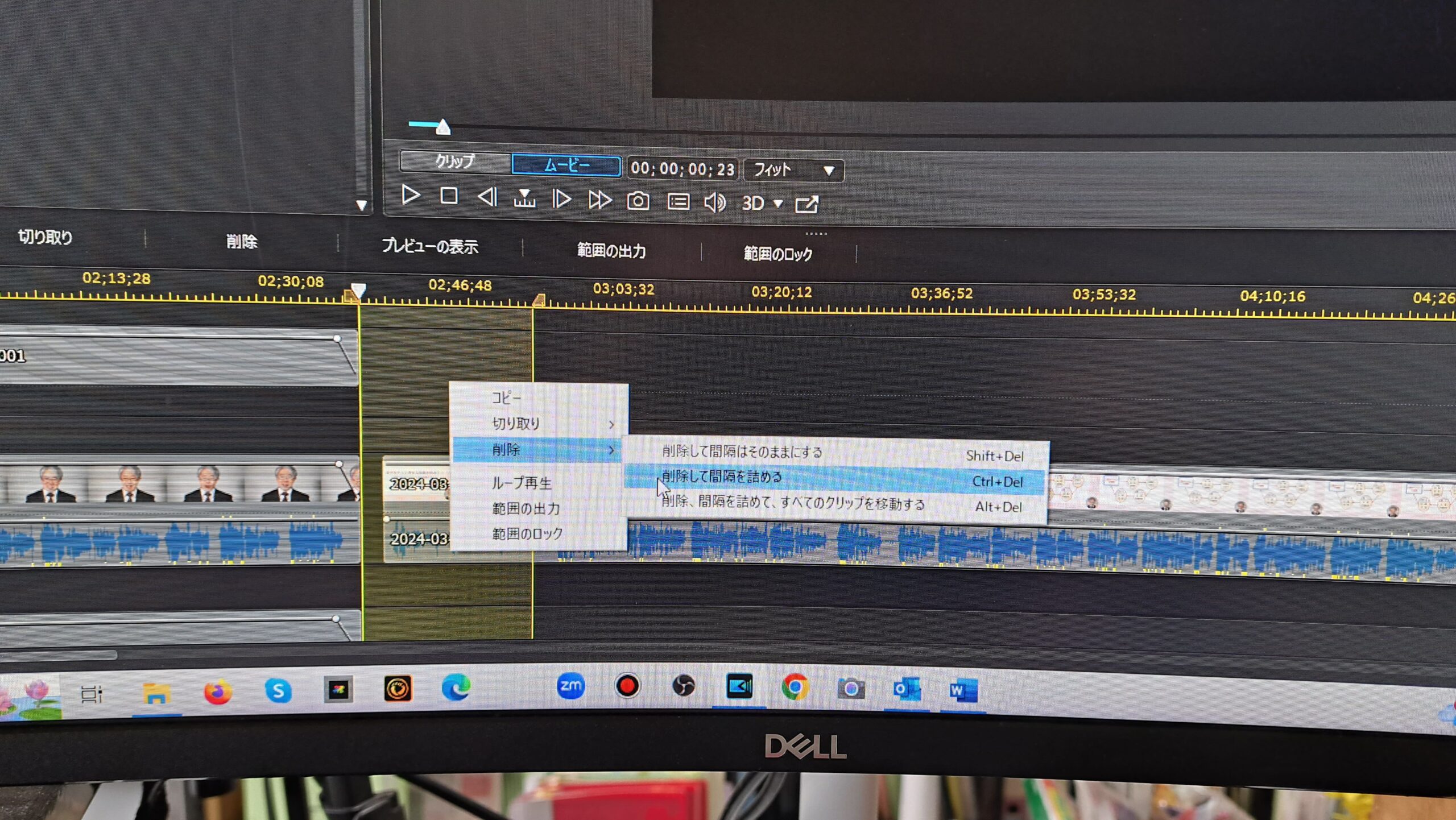Select 削除 in the context menu

pos(538,450)
